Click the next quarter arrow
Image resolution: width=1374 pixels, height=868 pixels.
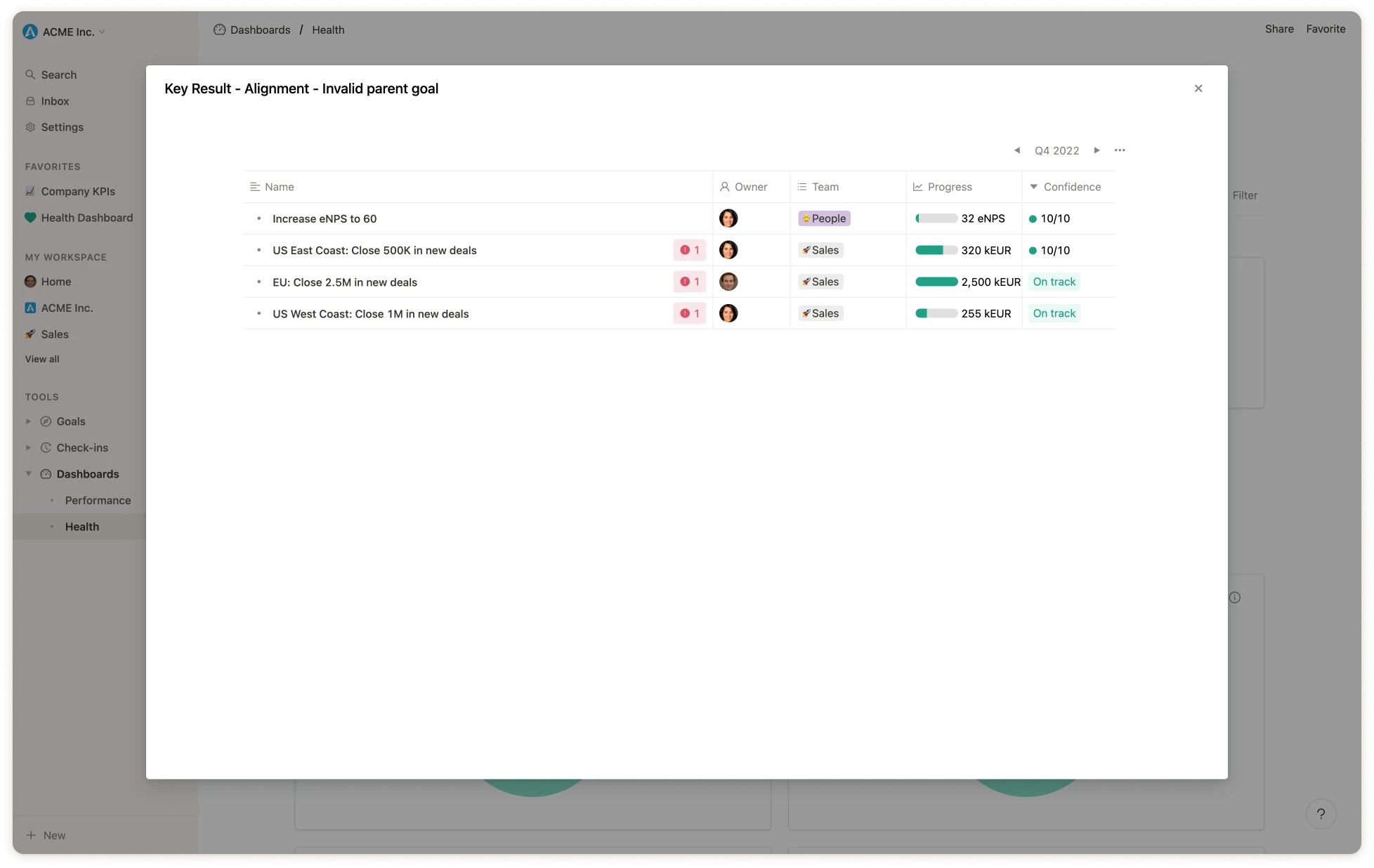point(1097,150)
